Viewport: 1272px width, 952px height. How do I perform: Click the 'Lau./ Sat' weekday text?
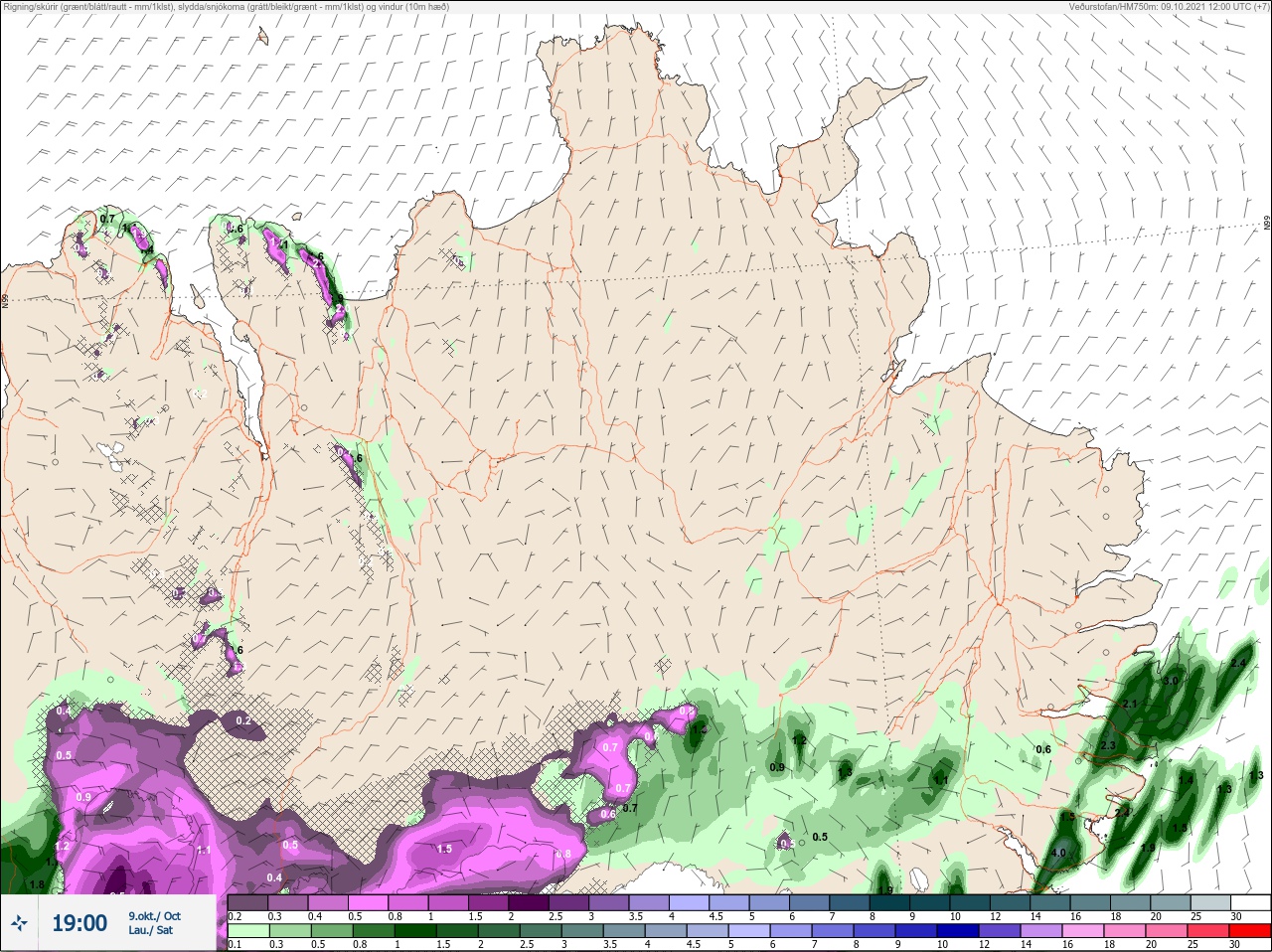click(151, 931)
